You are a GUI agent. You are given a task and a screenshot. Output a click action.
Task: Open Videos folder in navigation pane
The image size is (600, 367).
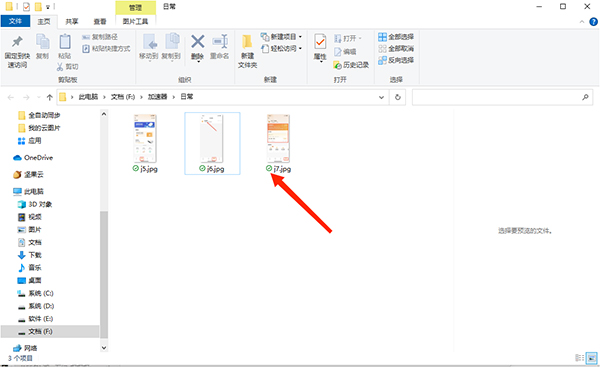[x=30, y=217]
